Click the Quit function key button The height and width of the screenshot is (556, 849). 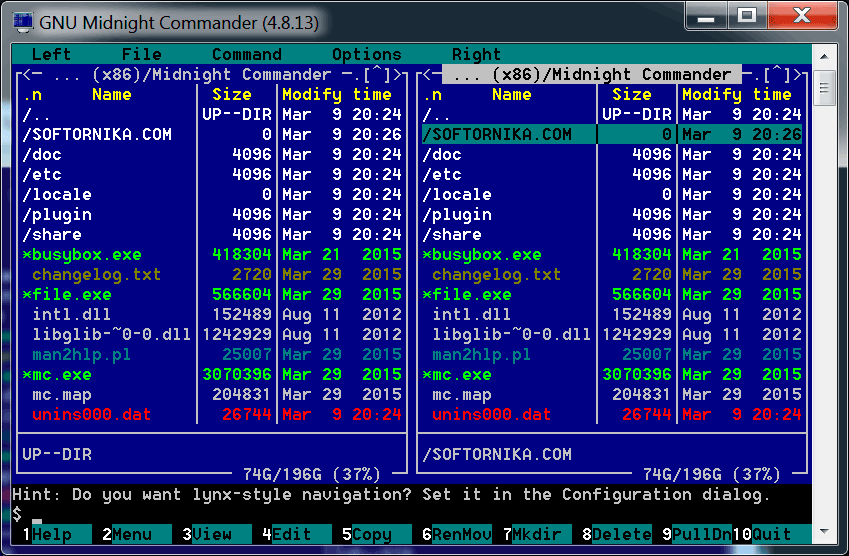click(x=771, y=534)
